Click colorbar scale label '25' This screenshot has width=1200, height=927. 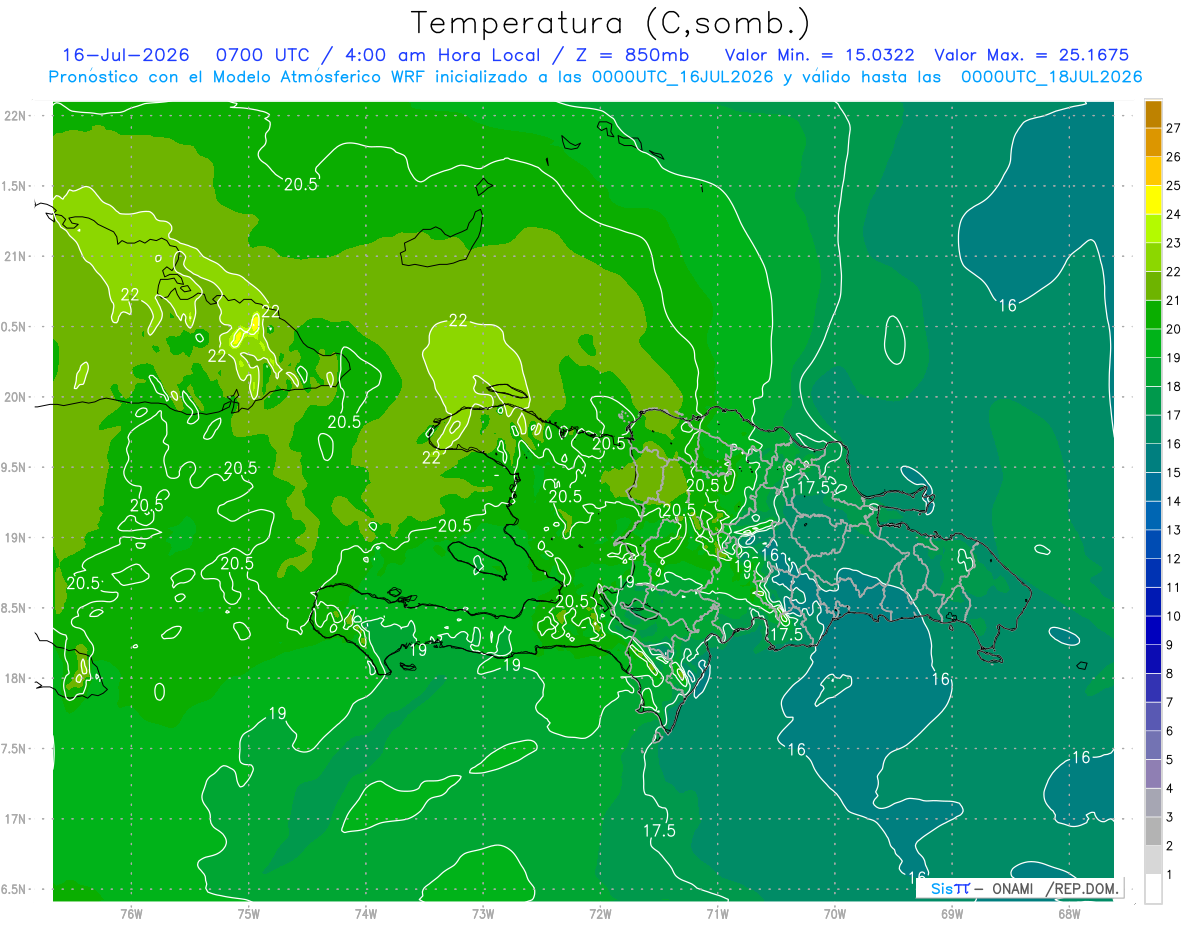coord(1174,186)
